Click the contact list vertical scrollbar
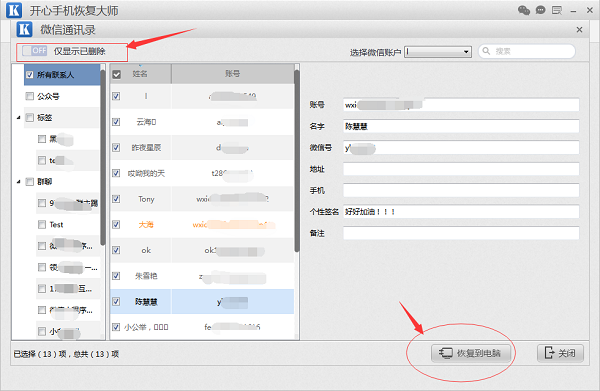Image resolution: width=600 pixels, height=391 pixels. 297,161
